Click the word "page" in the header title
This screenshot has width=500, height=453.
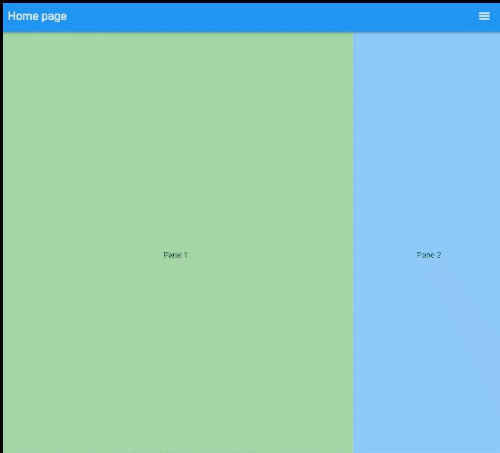54,17
